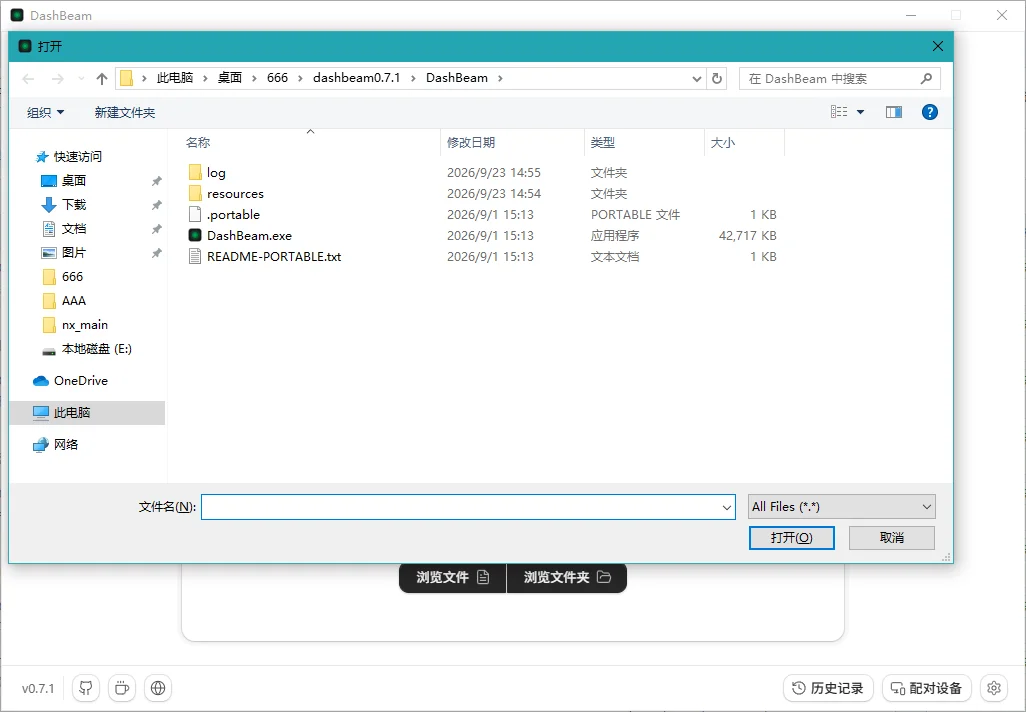Image resolution: width=1026 pixels, height=712 pixels.
Task: Unpin 图片 using its pin icon
Action: [x=156, y=253]
